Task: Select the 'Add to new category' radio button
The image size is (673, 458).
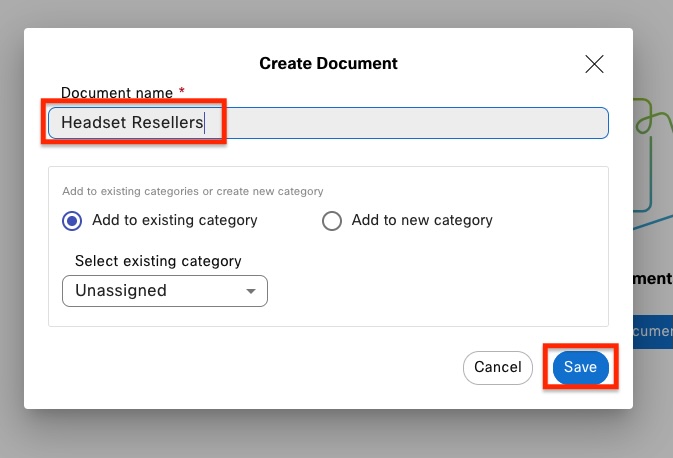Action: pyautogui.click(x=332, y=221)
